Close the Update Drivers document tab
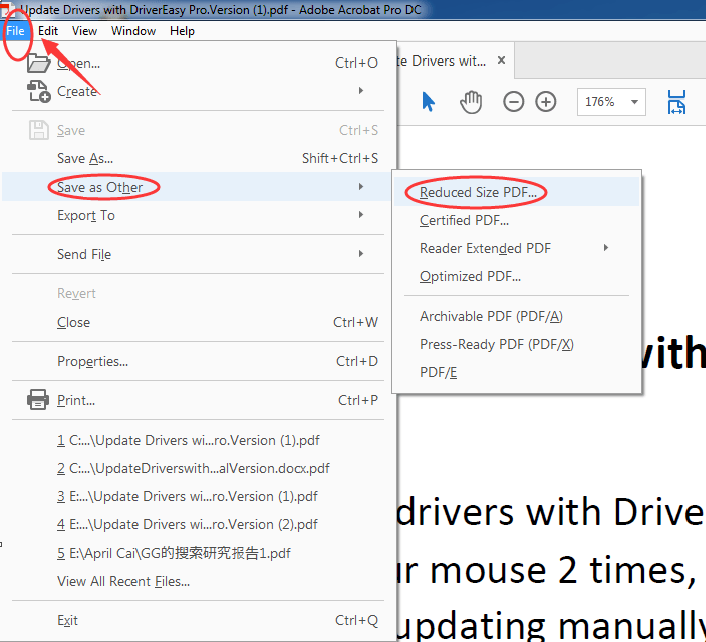Screen dimensions: 706x642 point(502,60)
